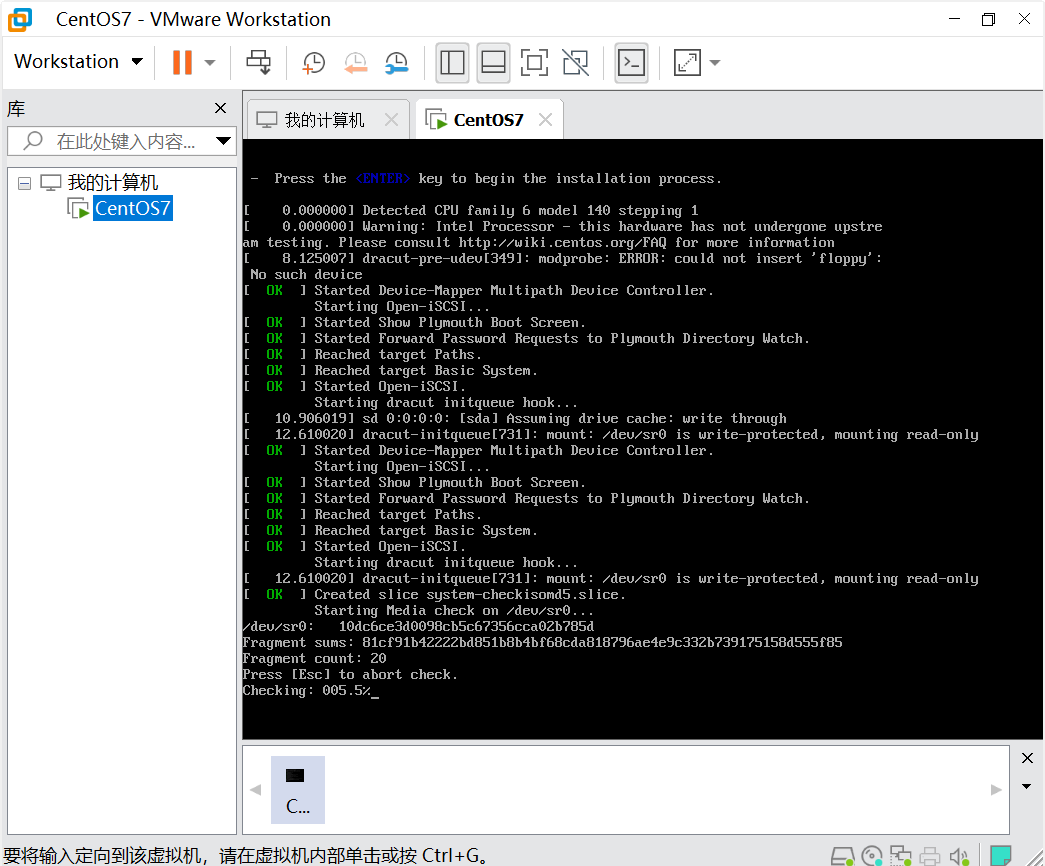Focus the library search box
Viewport: 1045px width, 866px height.
click(x=122, y=141)
